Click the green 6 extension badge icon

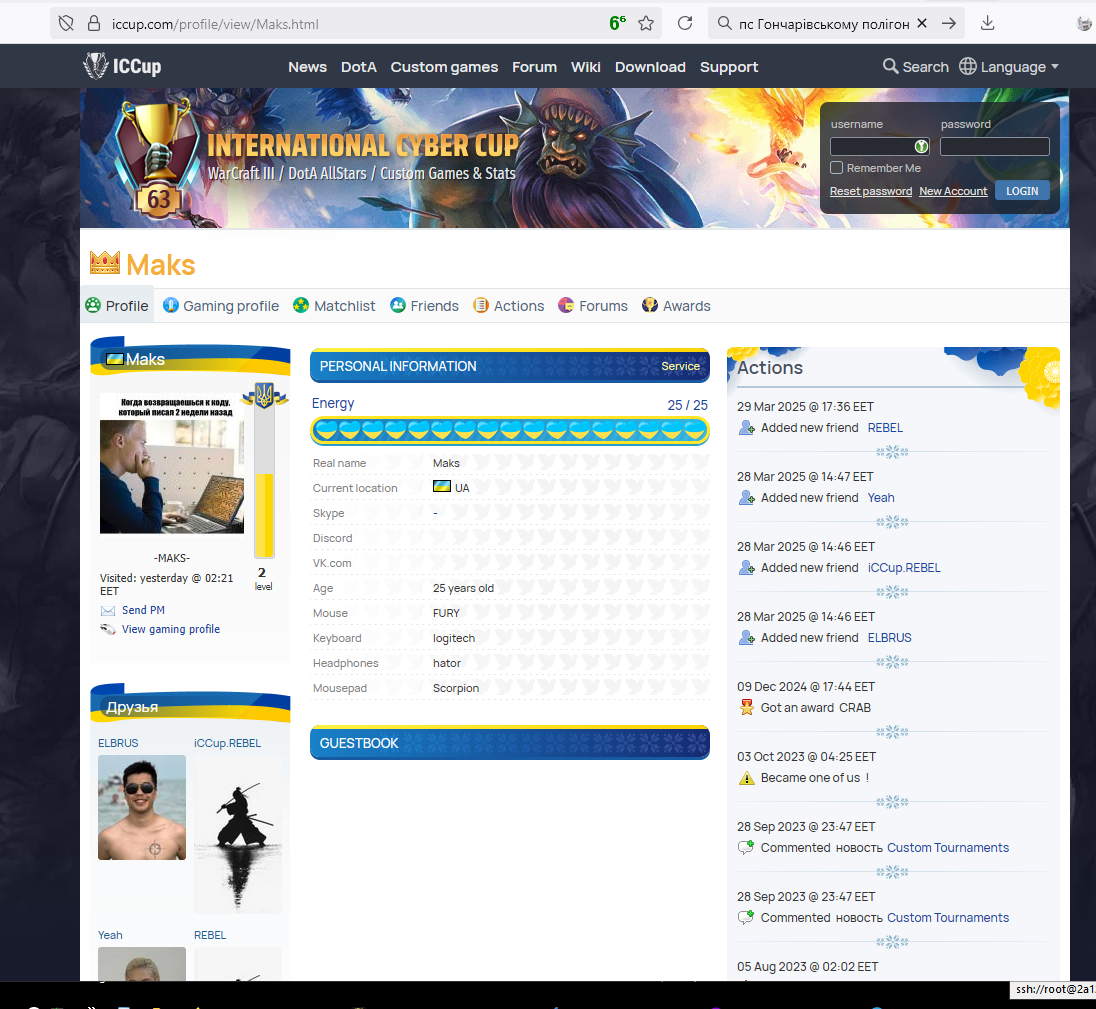pos(617,23)
